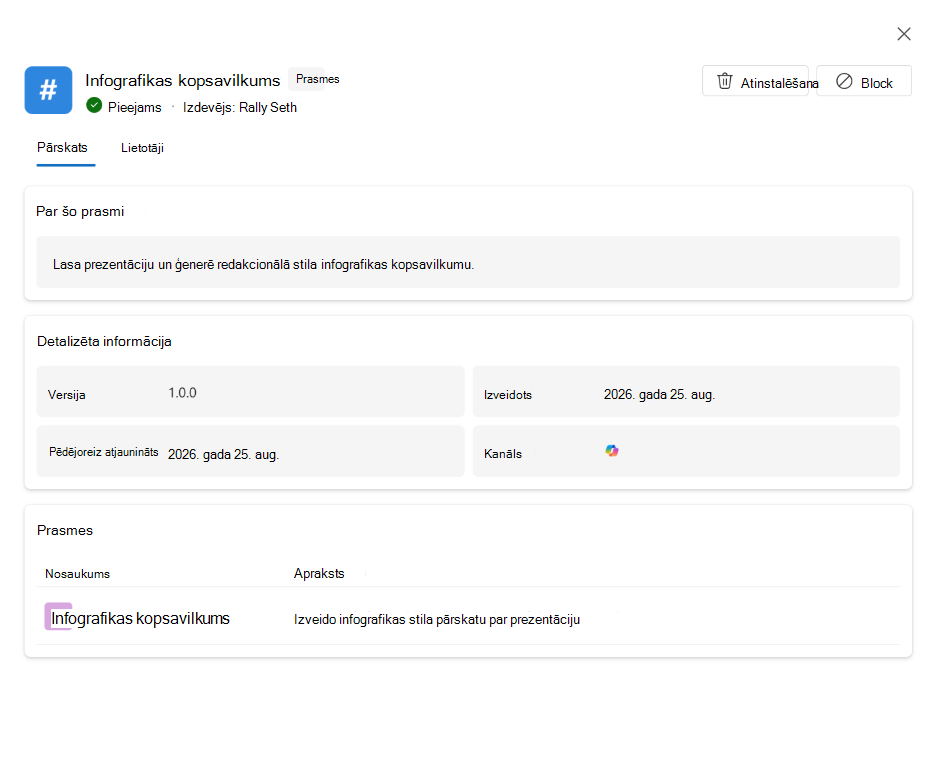Image resolution: width=936 pixels, height=771 pixels.
Task: Click the Pieejams status text
Action: click(134, 107)
